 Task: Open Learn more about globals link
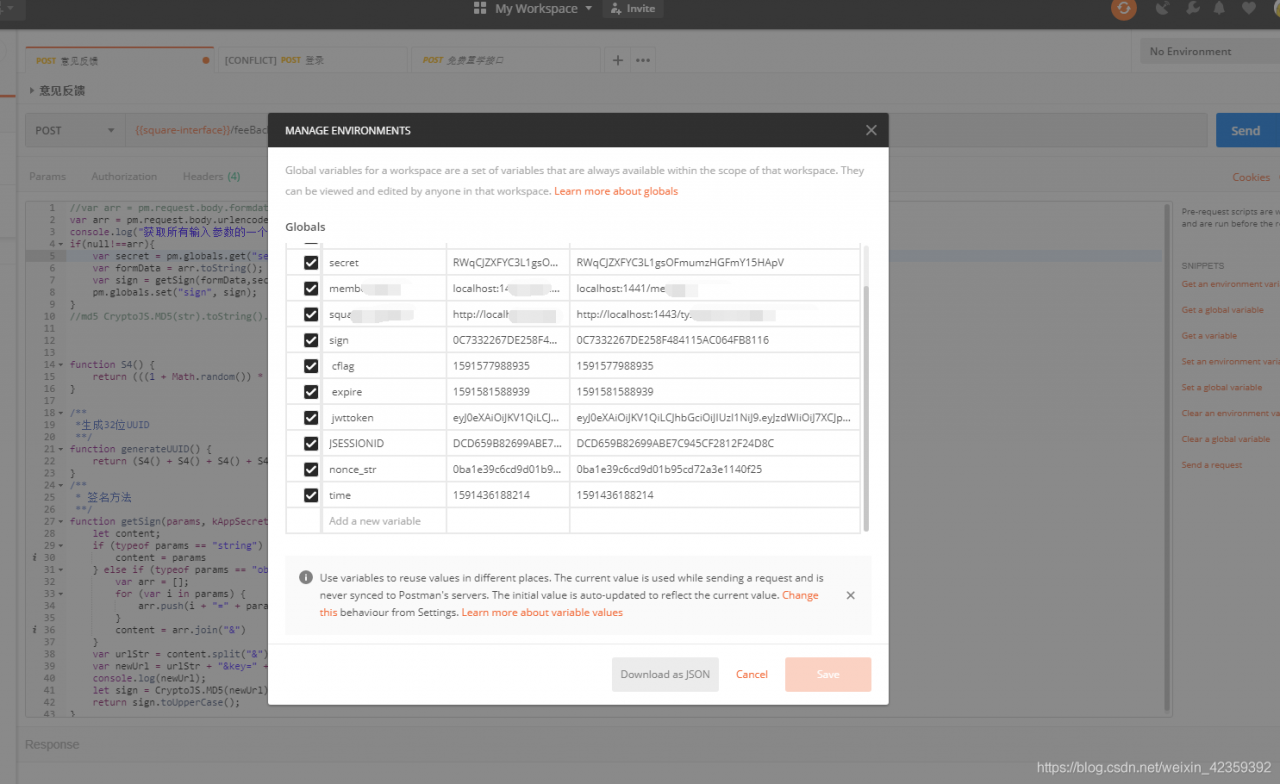point(616,191)
